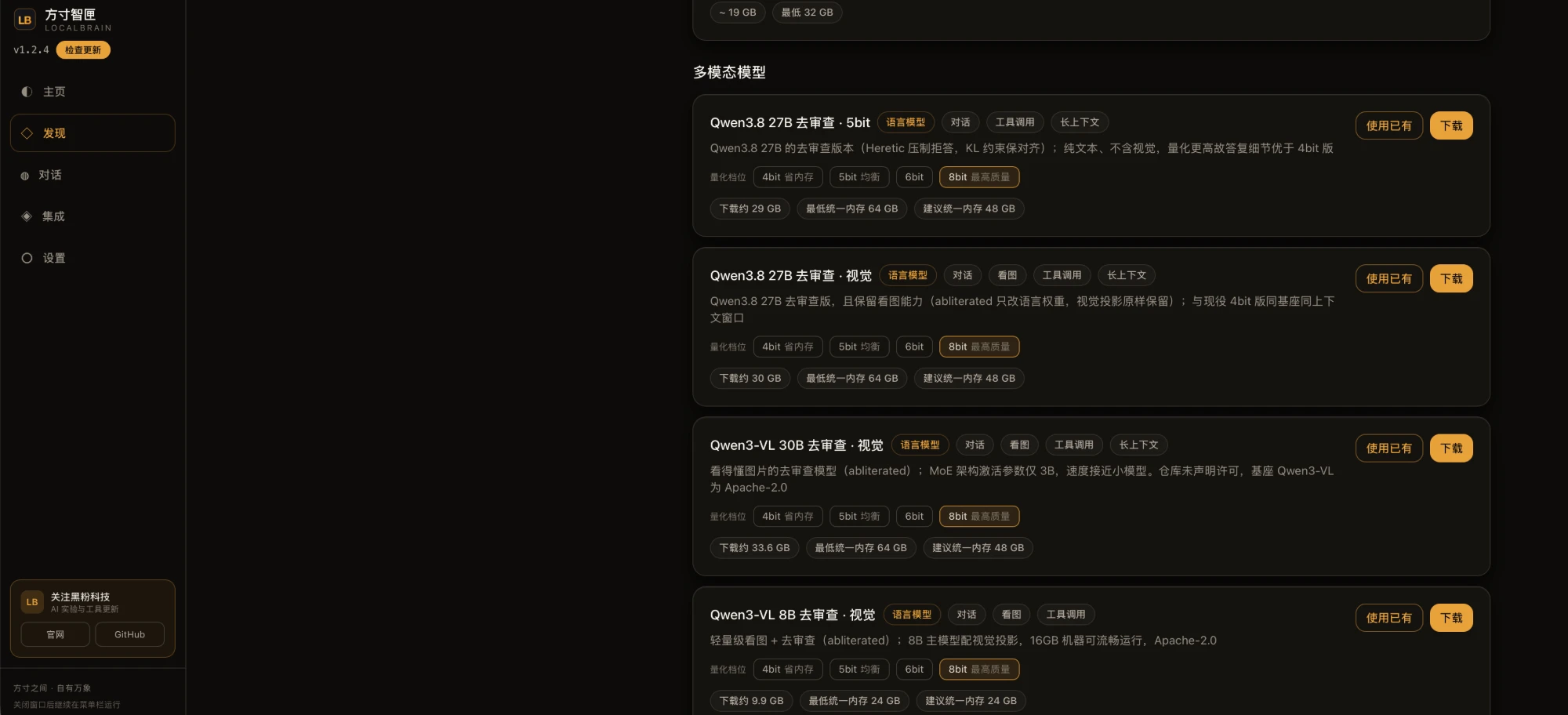Click 建议统一内存 24 GB label
The image size is (1568, 715).
[971, 701]
